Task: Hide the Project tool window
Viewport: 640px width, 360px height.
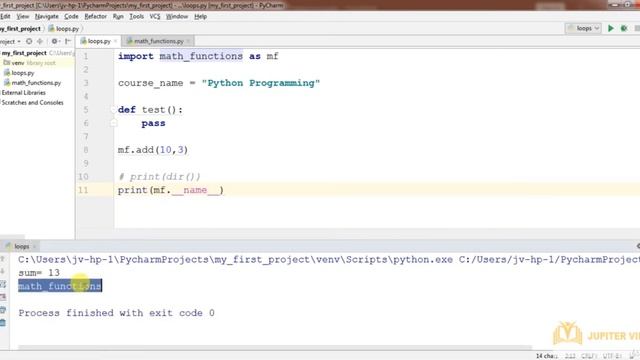Action: pos(68,41)
